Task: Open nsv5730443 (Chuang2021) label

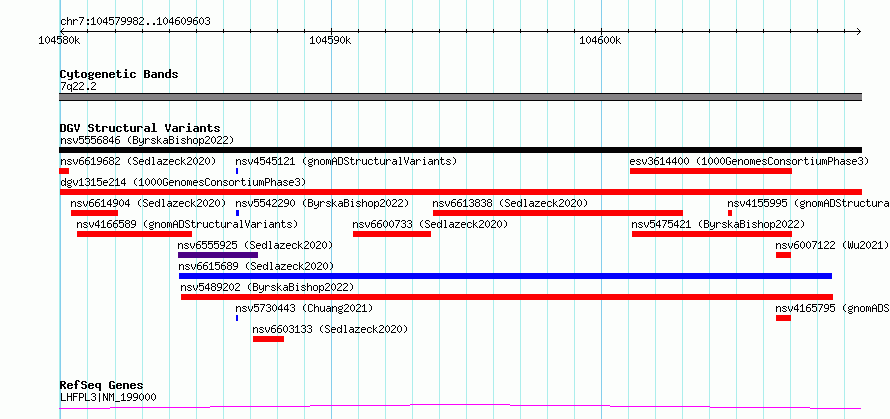Action: [304, 308]
